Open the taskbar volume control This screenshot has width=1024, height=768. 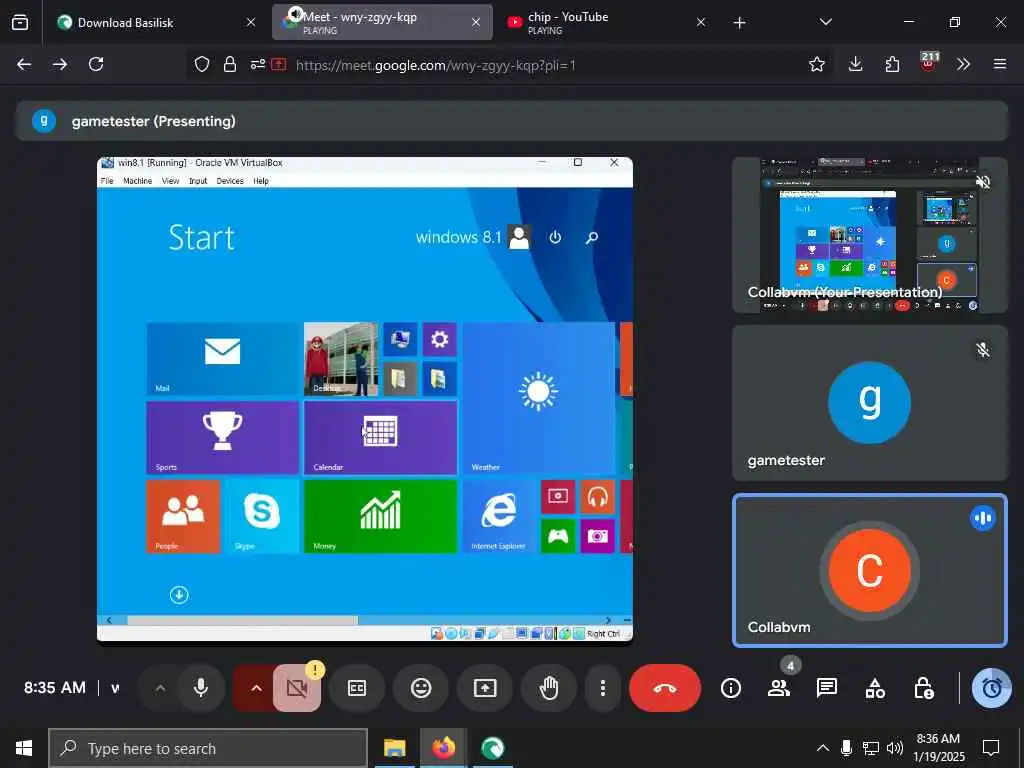click(895, 748)
